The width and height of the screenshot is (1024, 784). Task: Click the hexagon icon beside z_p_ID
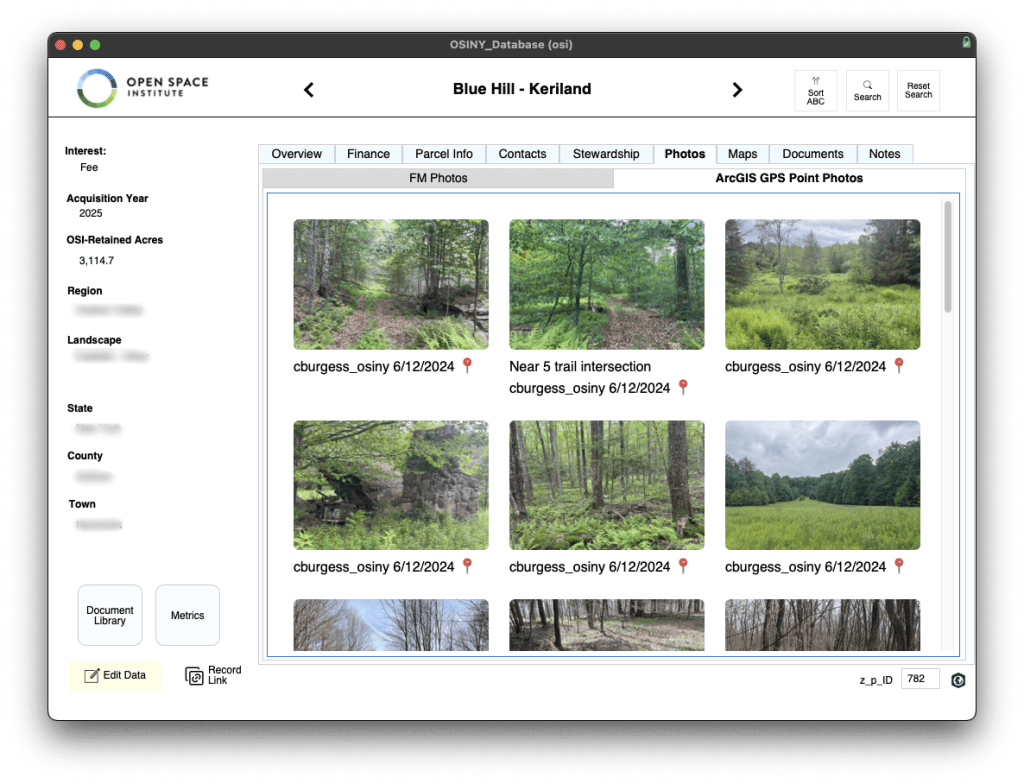coord(958,680)
